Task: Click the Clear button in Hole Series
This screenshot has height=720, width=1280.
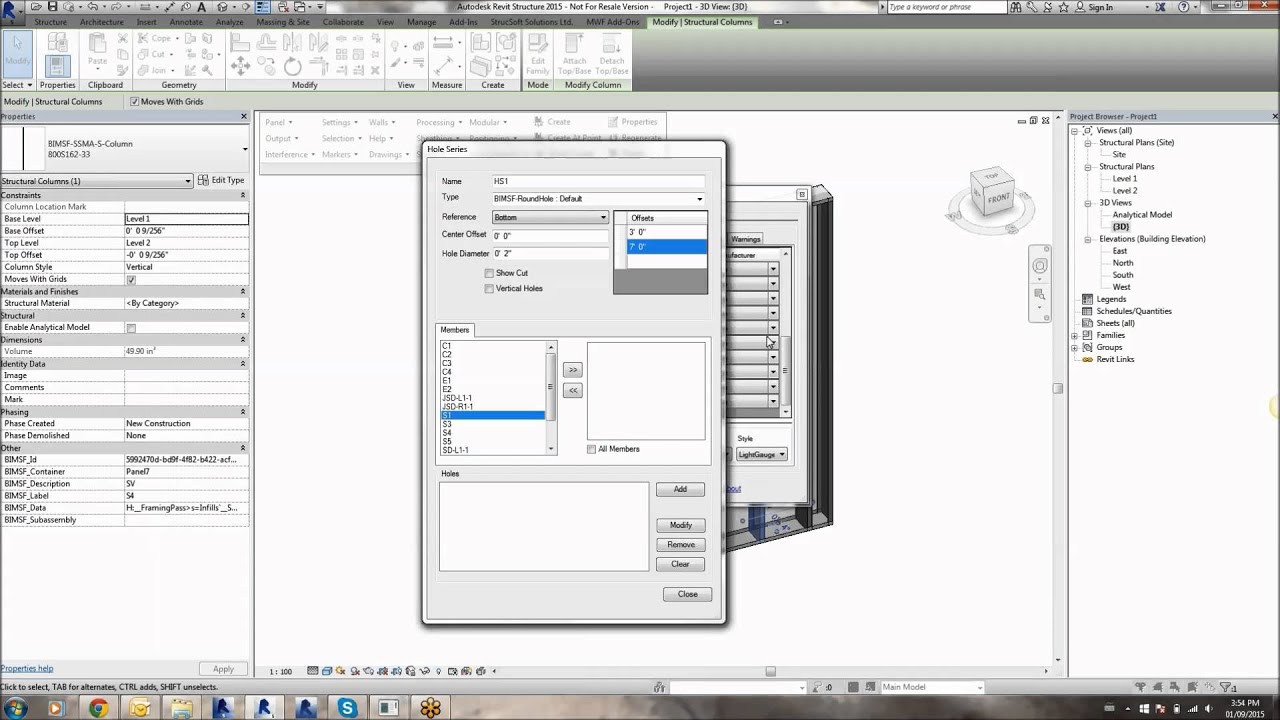Action: (680, 564)
